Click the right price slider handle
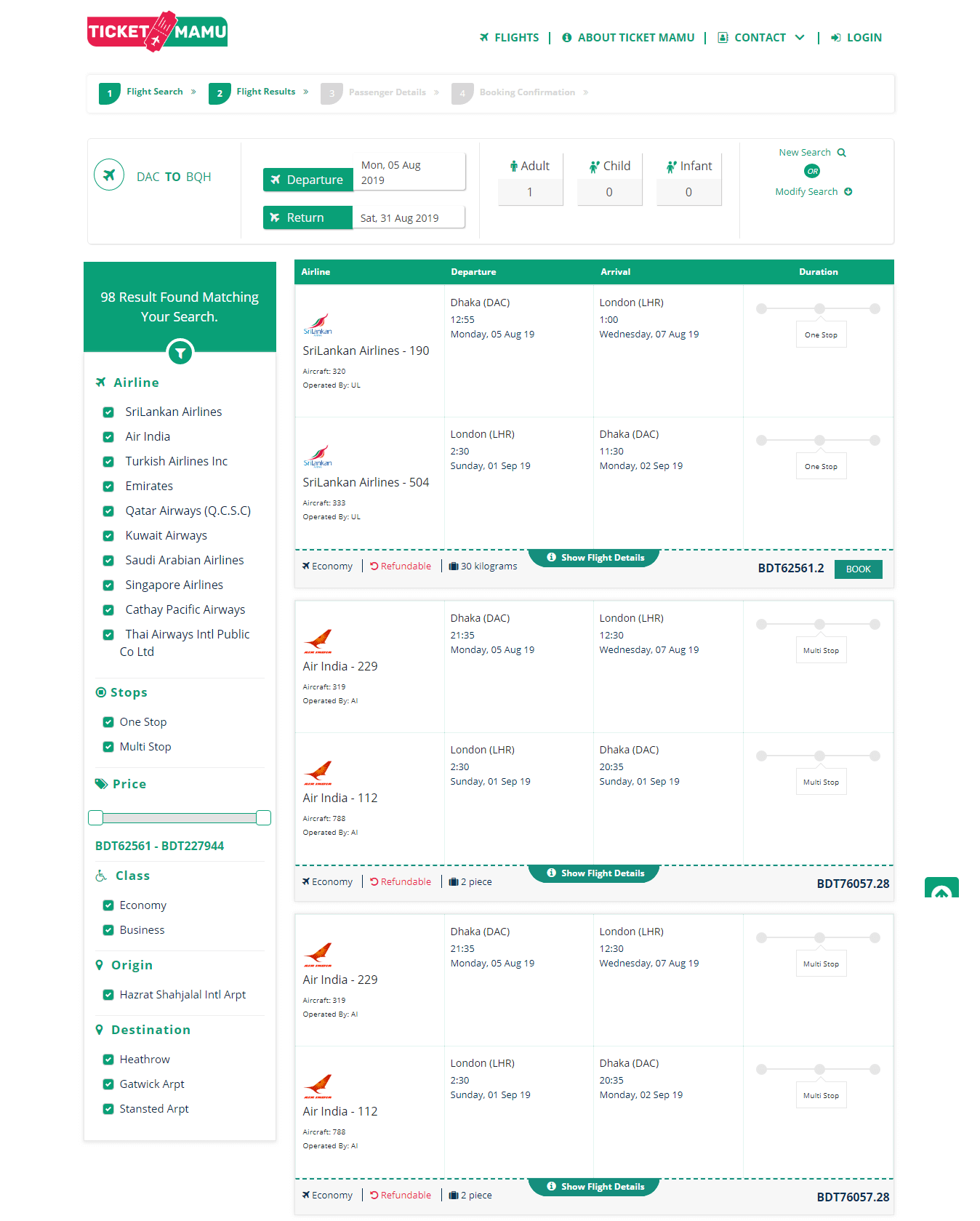The width and height of the screenshot is (980, 1221). pyautogui.click(x=264, y=818)
